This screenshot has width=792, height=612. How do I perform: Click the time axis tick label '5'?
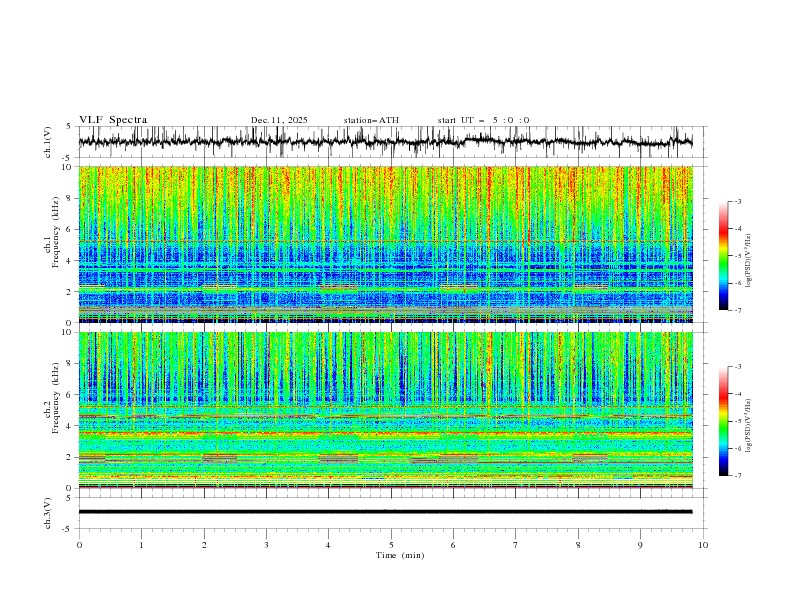coord(391,545)
